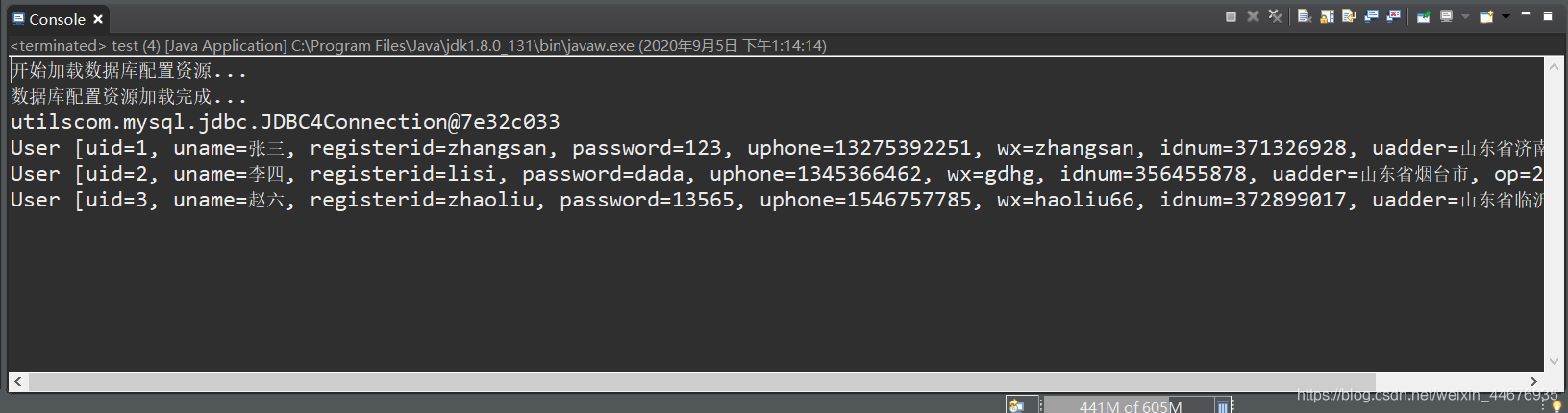Image resolution: width=1568 pixels, height=413 pixels.
Task: Click the heap memory status bar
Action: pos(1130,406)
